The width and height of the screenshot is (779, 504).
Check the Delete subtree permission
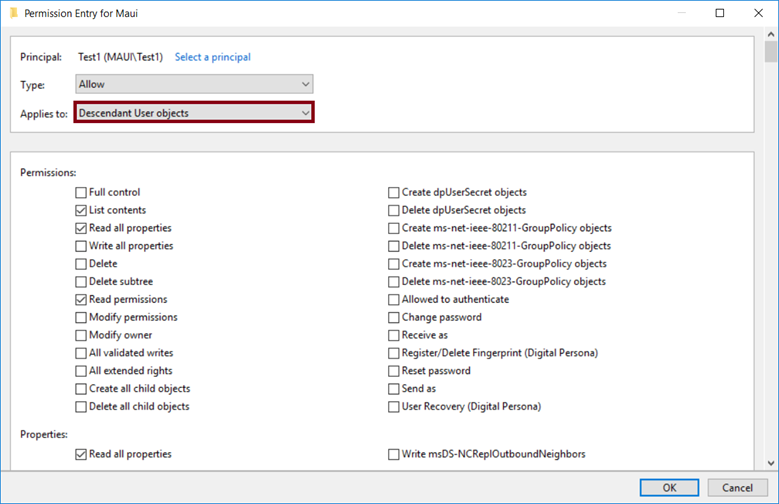pos(81,282)
